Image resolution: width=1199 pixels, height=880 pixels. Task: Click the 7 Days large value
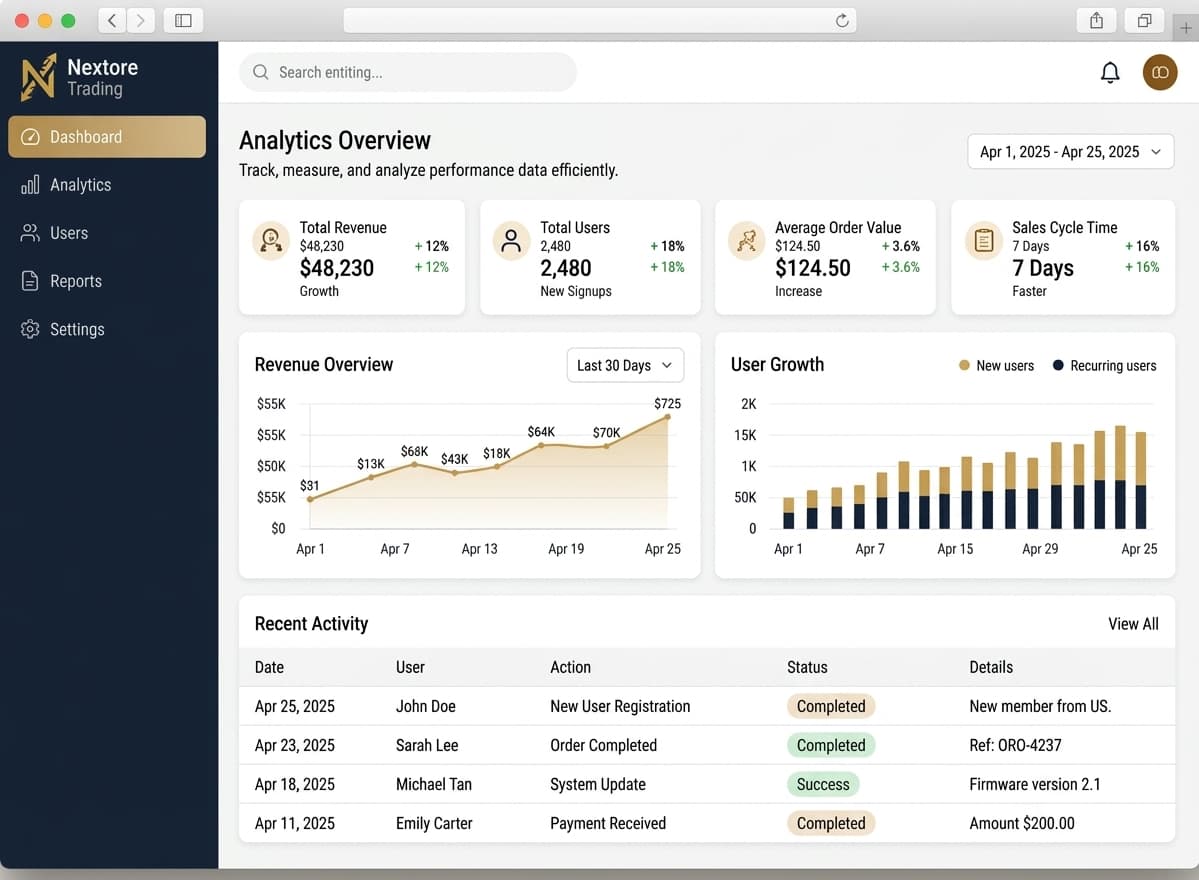1043,268
